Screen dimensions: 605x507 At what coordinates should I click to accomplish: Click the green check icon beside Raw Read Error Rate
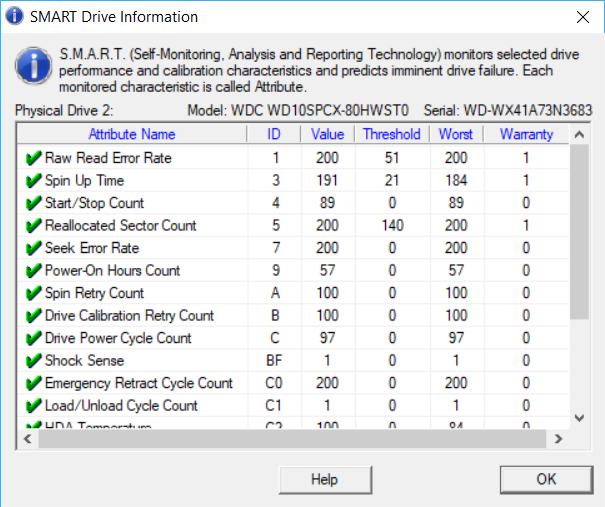(34, 158)
